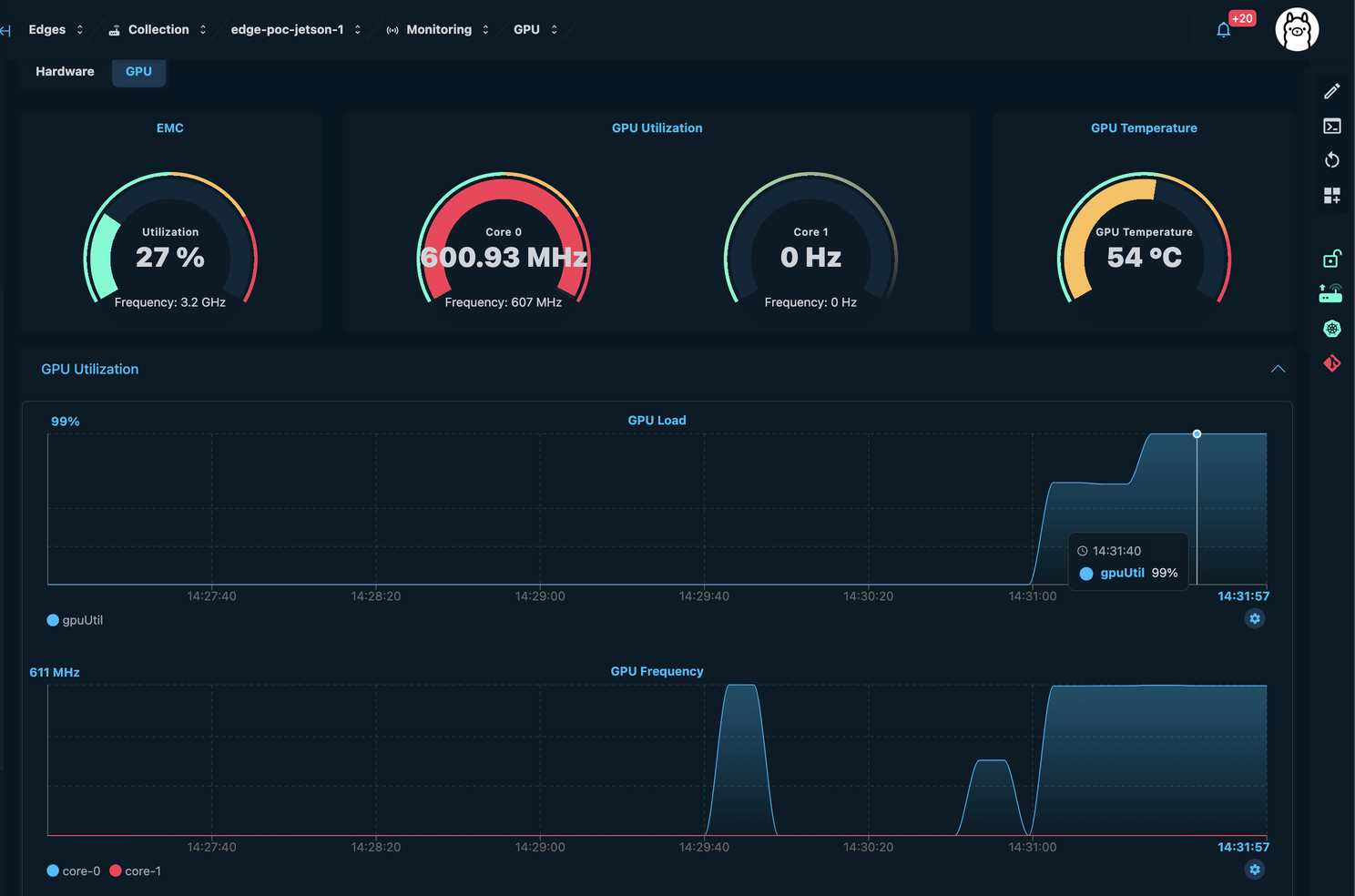Click 'Frequency: 607 MHz' label
1355x896 pixels.
pos(504,302)
